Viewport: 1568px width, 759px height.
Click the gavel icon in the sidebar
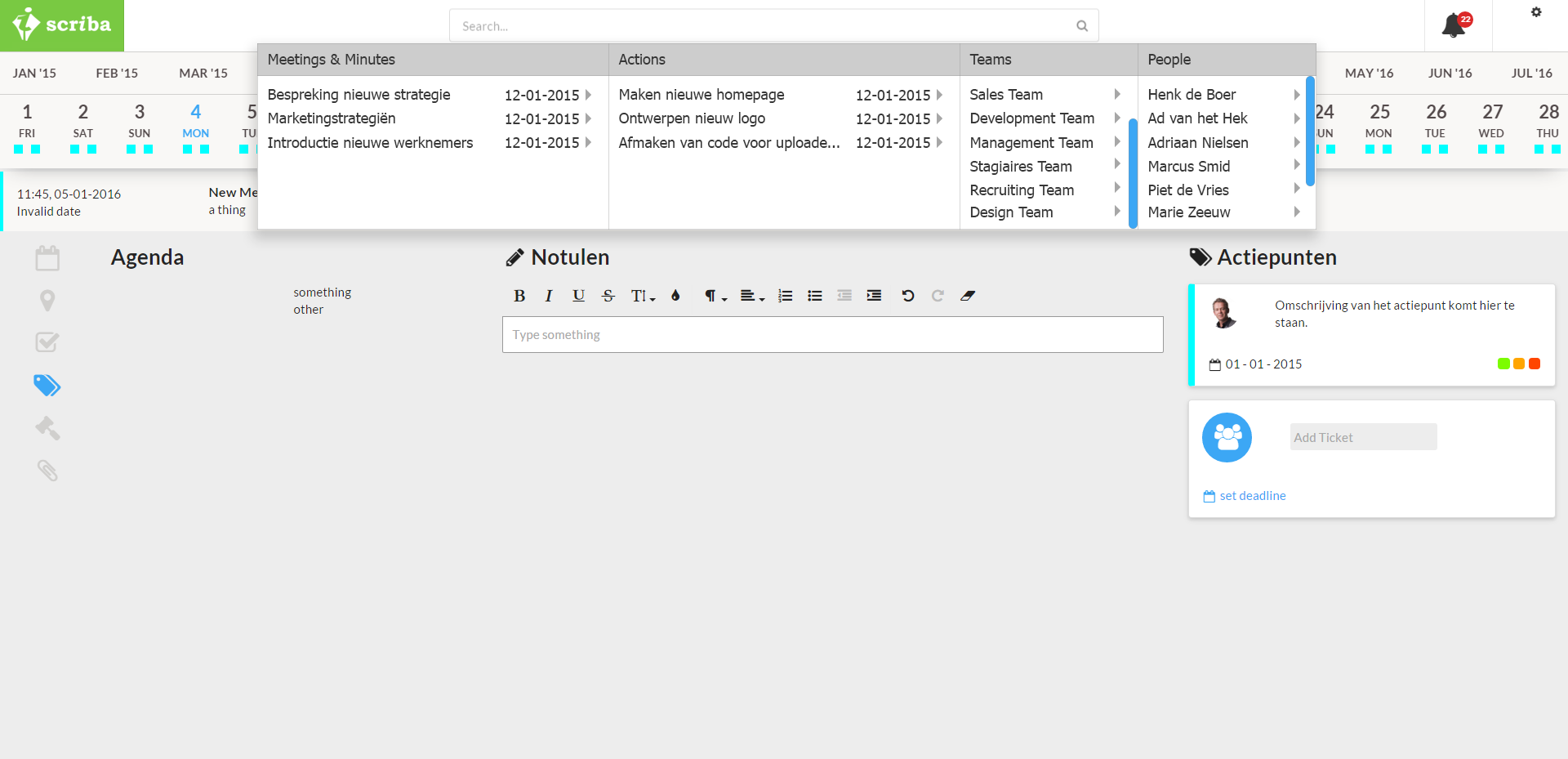click(47, 427)
